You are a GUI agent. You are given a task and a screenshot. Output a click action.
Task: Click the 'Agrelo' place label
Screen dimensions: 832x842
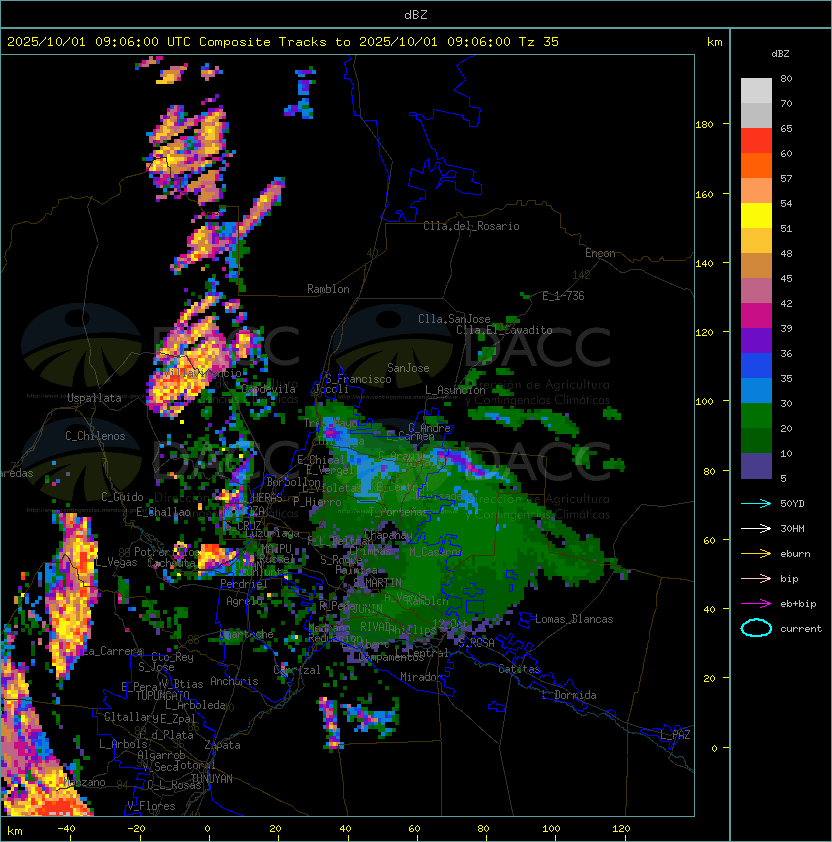coord(244,601)
